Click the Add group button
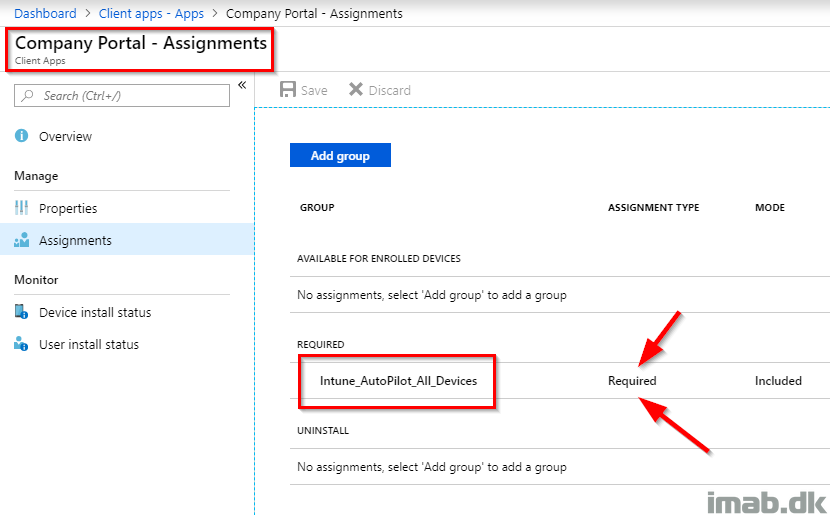This screenshot has height=515, width=830. [x=340, y=155]
